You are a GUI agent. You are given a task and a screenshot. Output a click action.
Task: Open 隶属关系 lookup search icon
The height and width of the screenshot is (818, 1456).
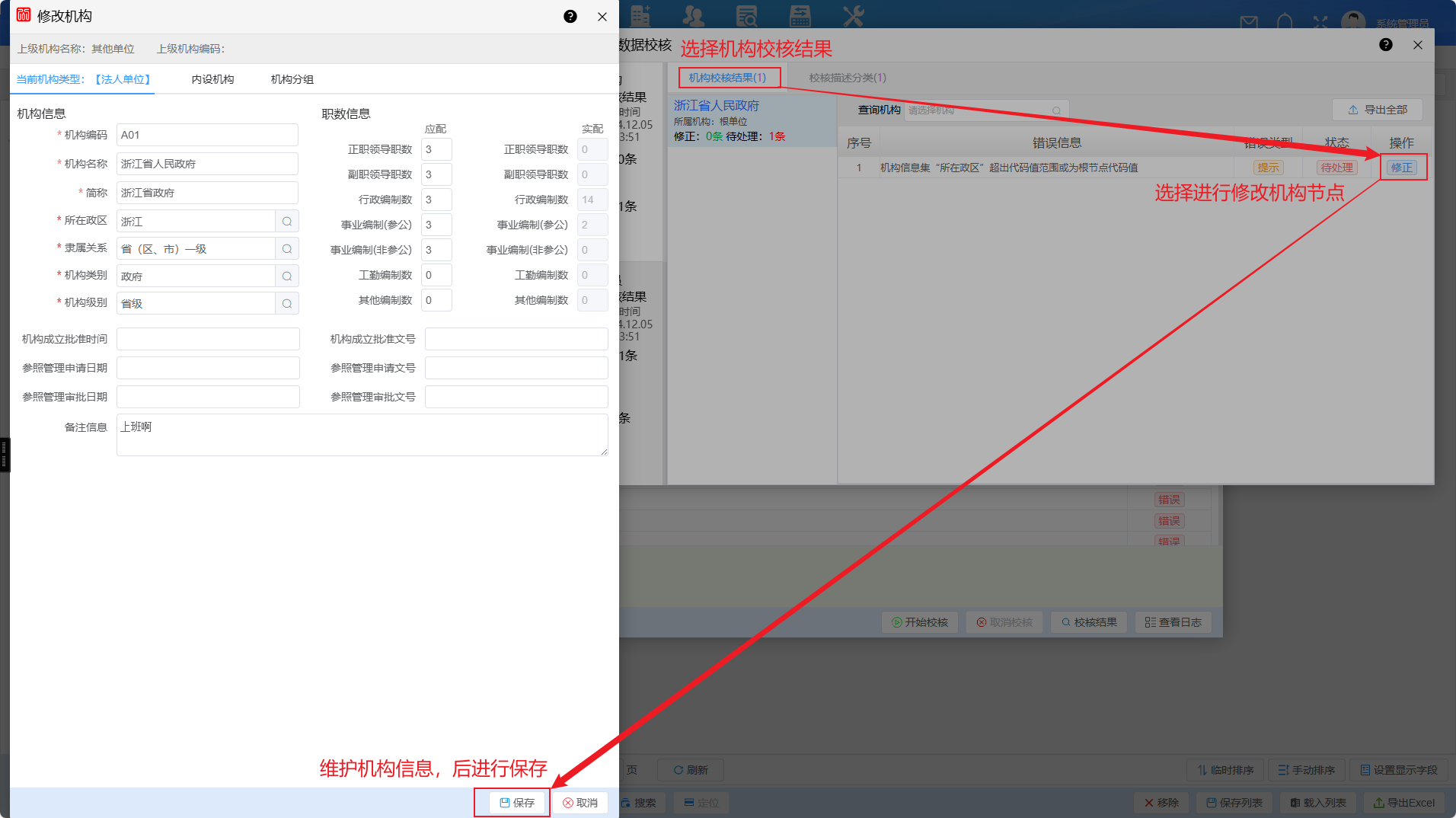[x=287, y=249]
